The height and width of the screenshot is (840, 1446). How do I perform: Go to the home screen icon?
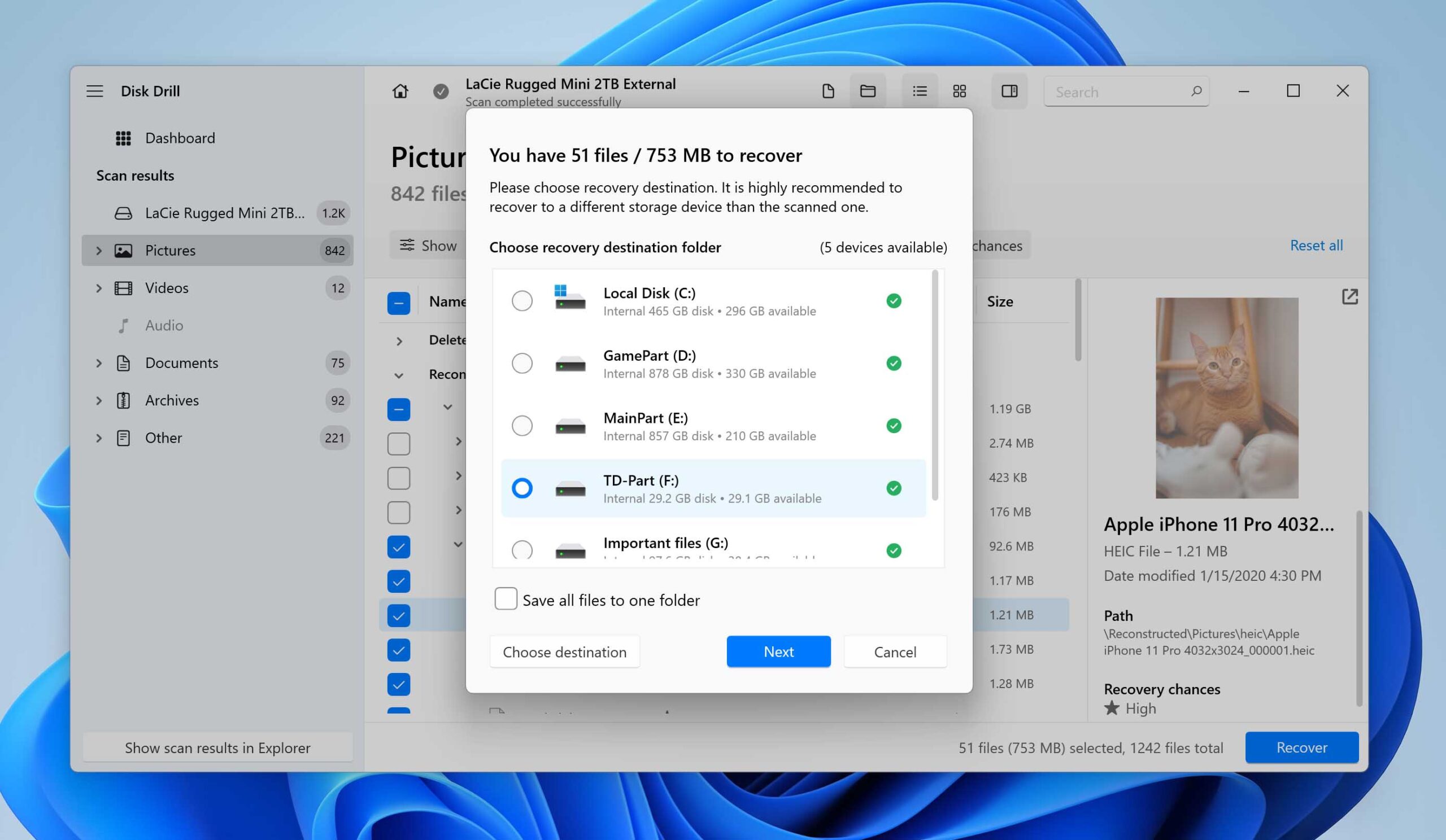[400, 91]
